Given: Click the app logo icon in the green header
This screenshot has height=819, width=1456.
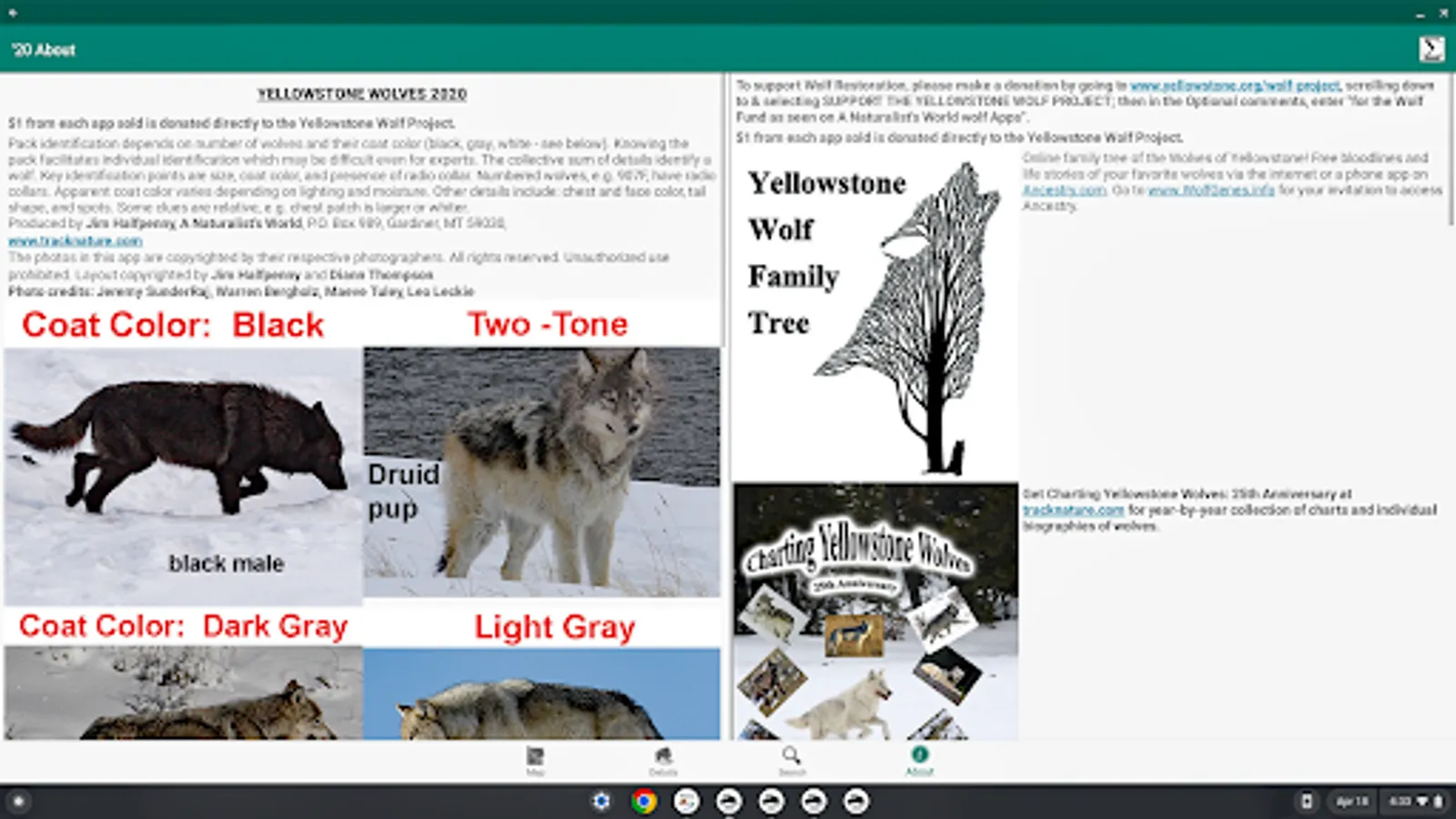Looking at the screenshot, I should (x=1431, y=48).
